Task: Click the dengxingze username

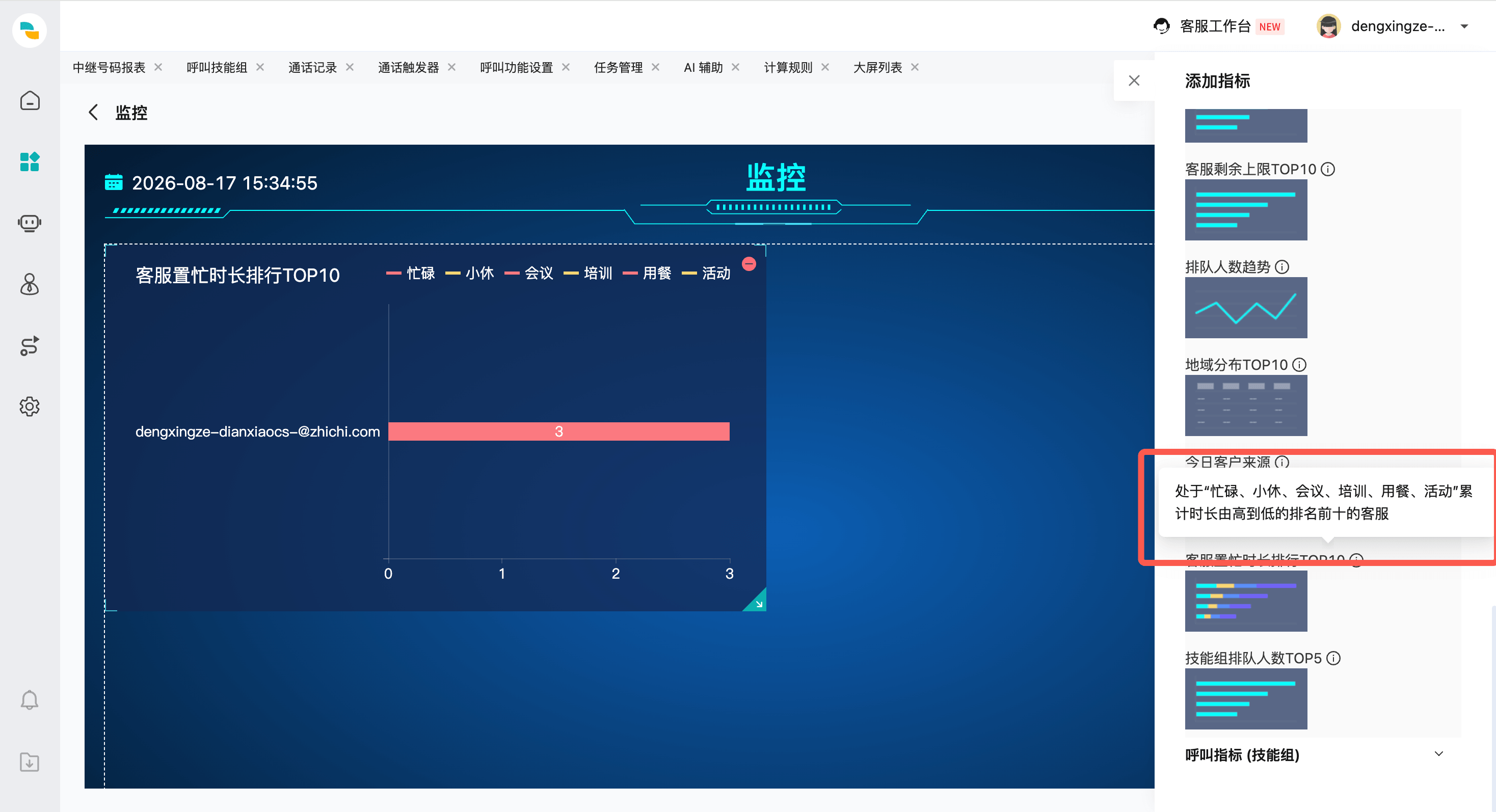Action: coord(1398,26)
